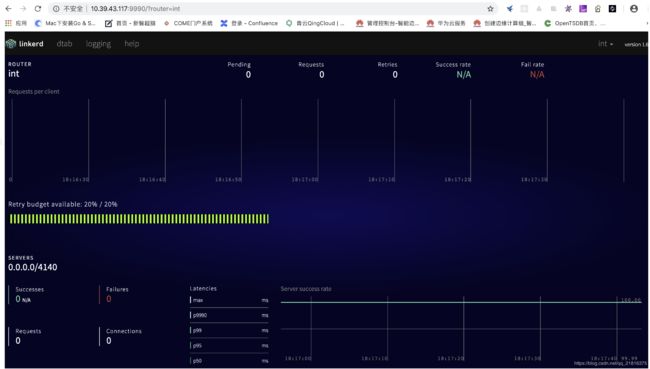Image resolution: width=650 pixels, height=369 pixels.
Task: Click the linkerd brand name
Action: point(31,44)
